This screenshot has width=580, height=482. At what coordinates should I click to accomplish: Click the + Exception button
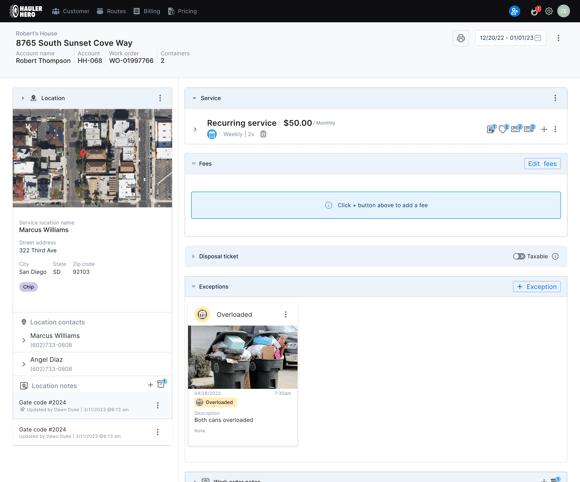(537, 287)
